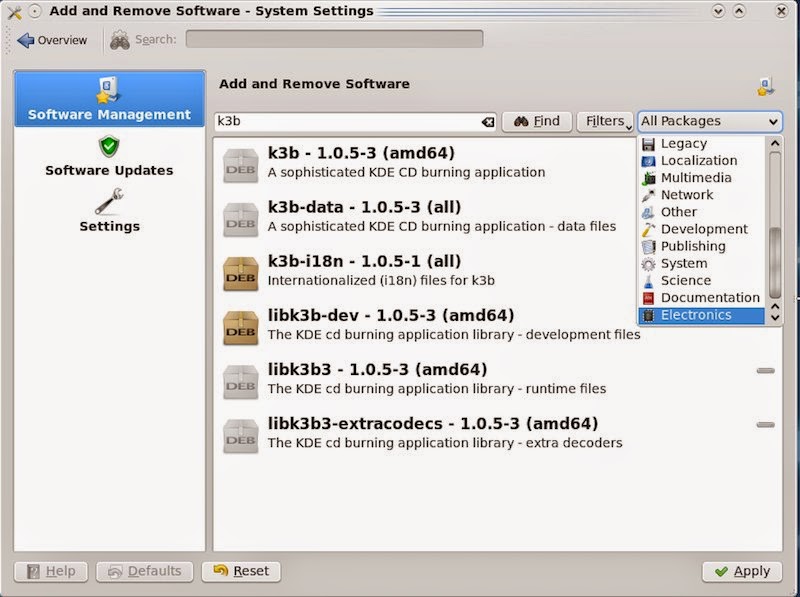The image size is (800, 597).
Task: Click the category list scroll up arrow
Action: coord(775,143)
